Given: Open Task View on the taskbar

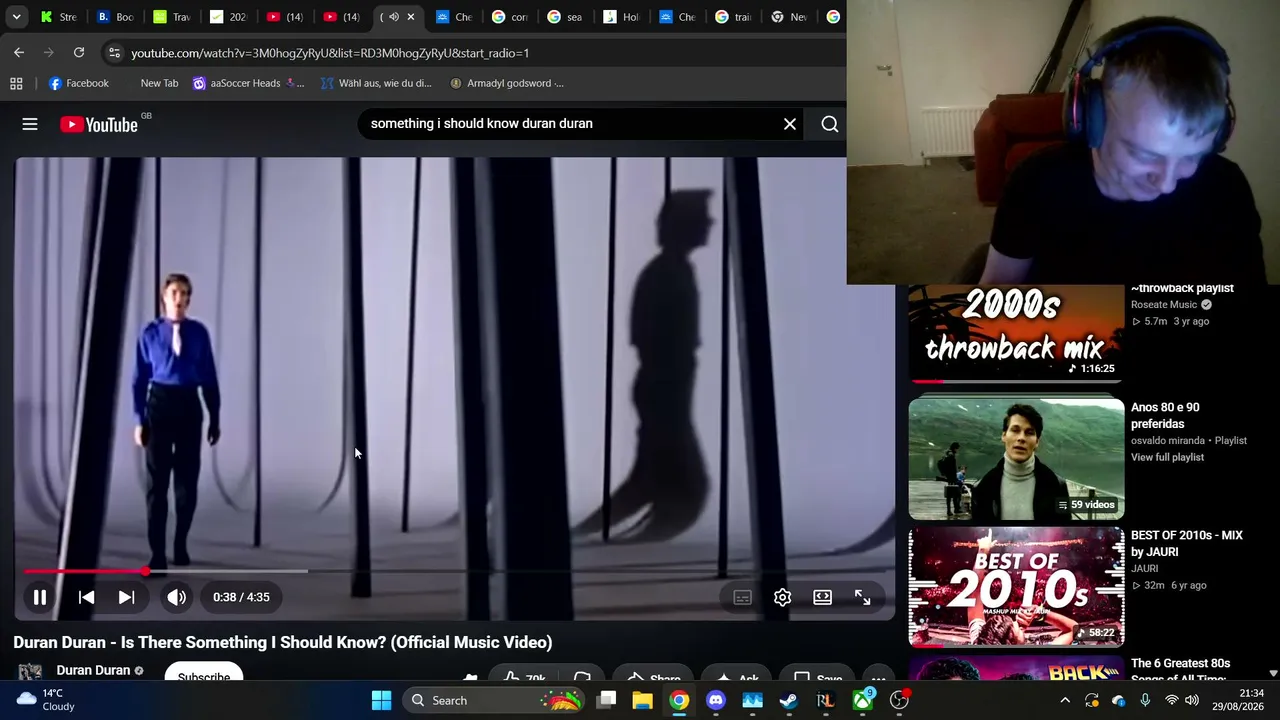Looking at the screenshot, I should (x=606, y=700).
